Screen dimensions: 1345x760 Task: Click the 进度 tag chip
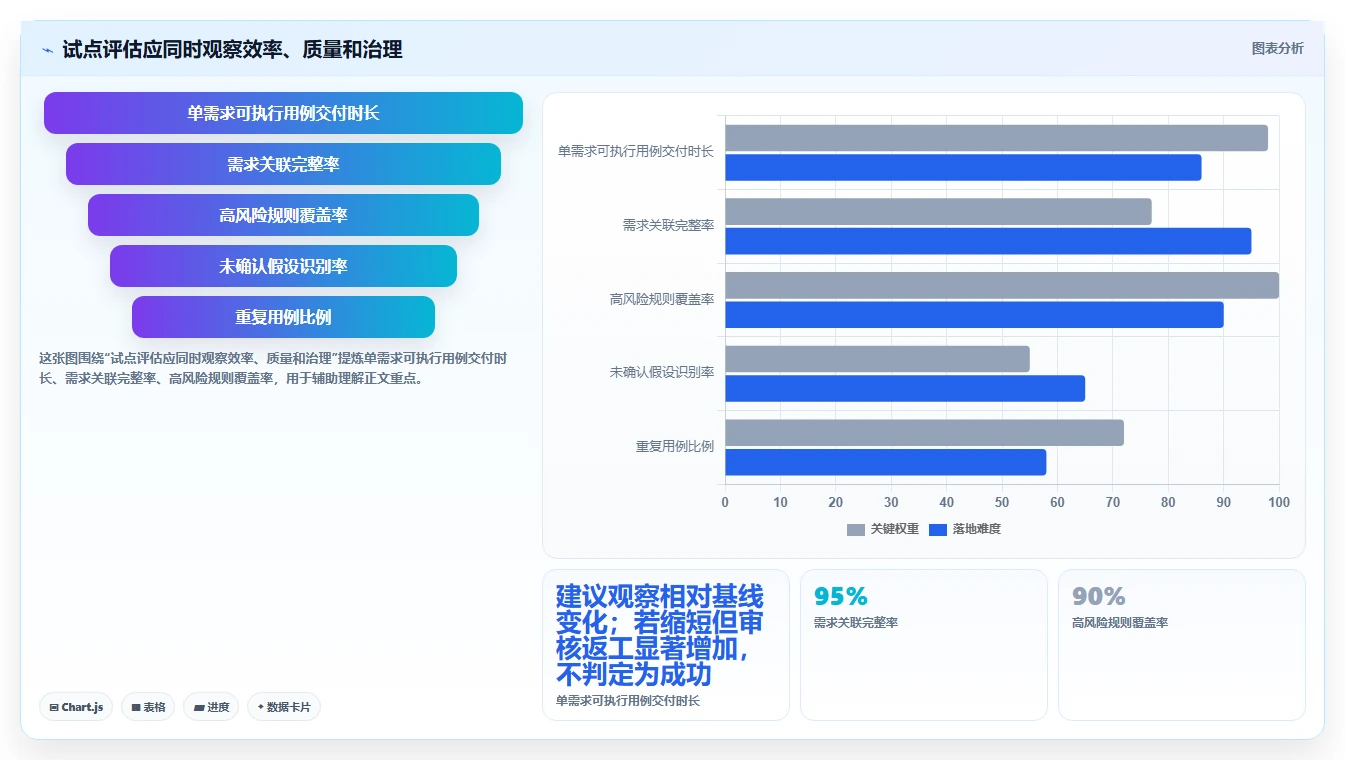pos(211,707)
